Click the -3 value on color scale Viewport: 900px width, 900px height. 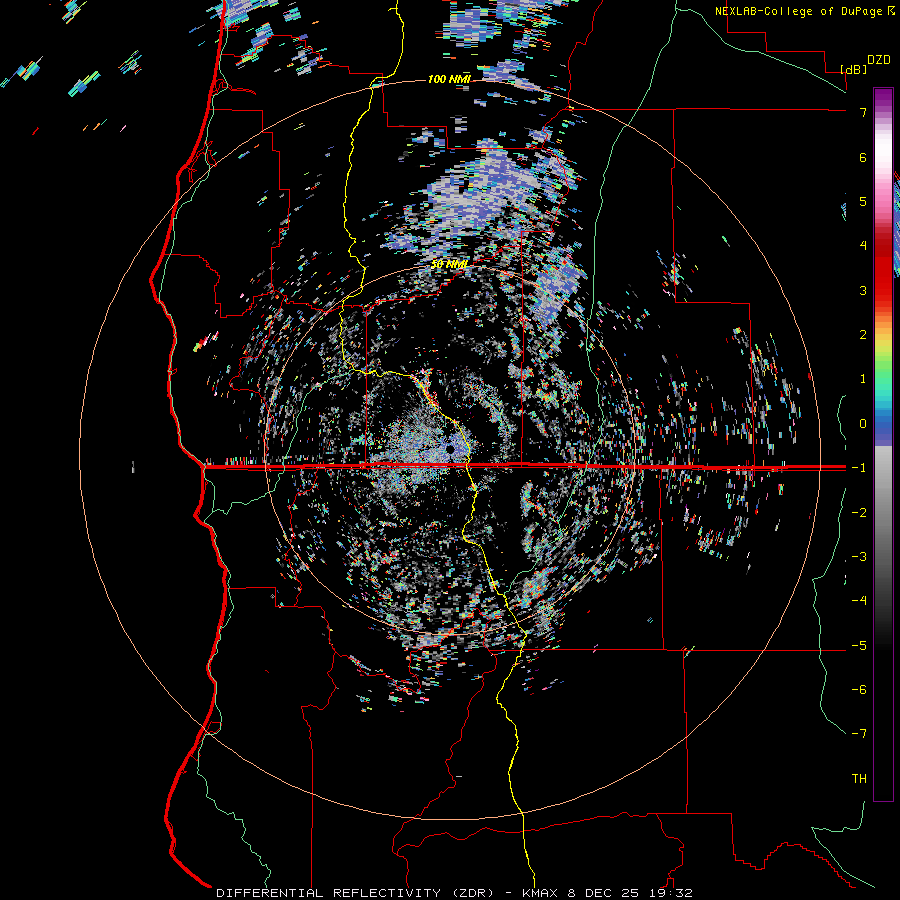pos(859,557)
